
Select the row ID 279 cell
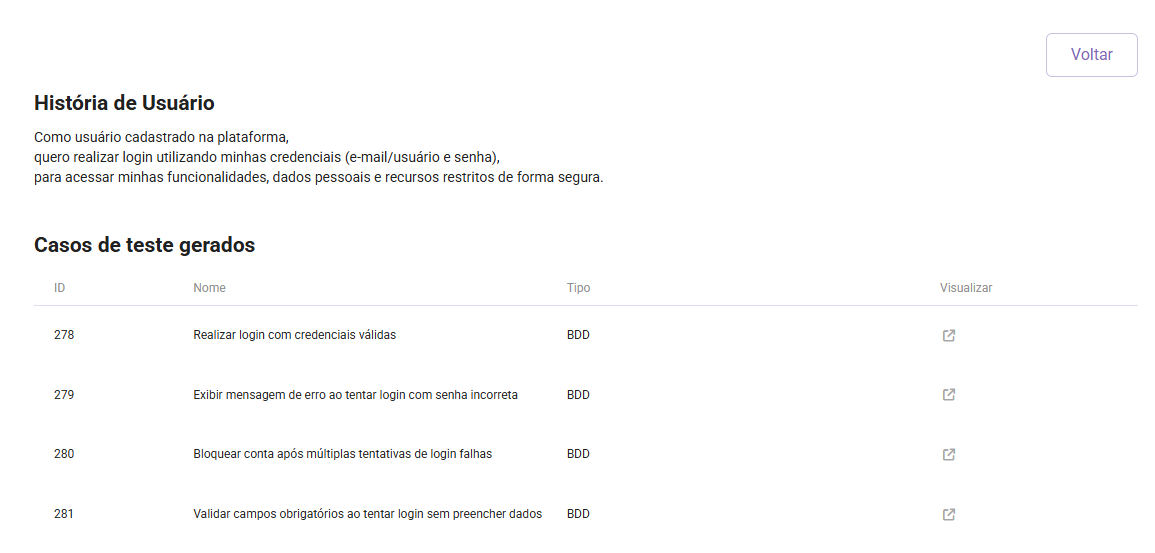[x=64, y=395]
